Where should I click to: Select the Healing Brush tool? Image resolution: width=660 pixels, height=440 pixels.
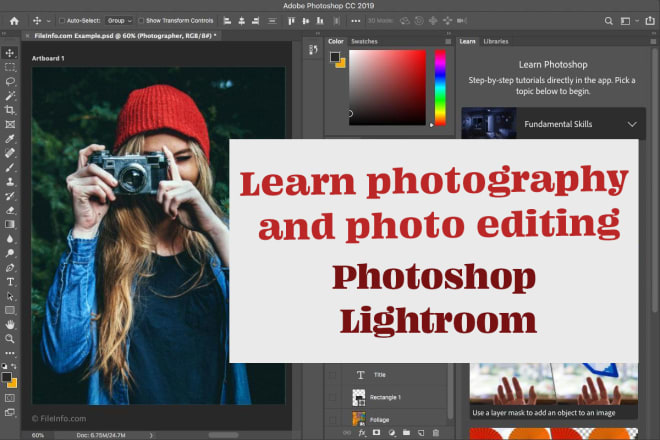[x=10, y=153]
